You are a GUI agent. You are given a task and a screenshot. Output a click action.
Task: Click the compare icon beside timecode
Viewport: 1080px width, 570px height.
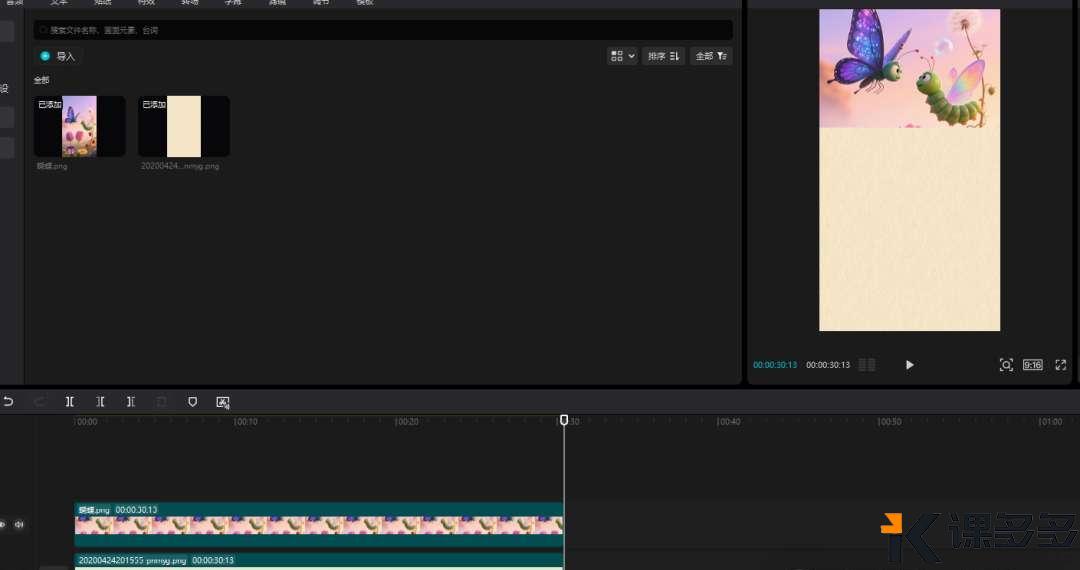tap(867, 365)
